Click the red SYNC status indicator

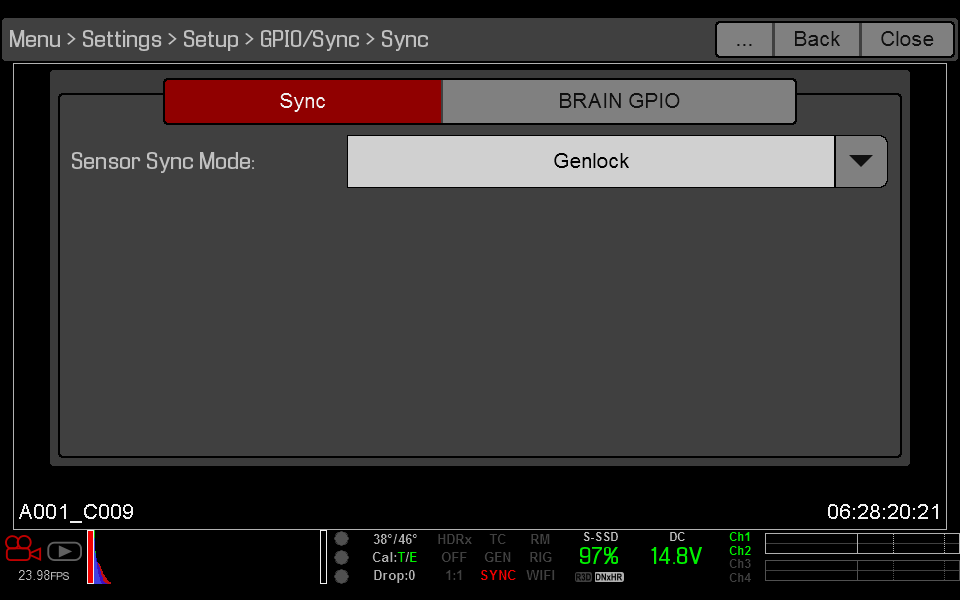tap(498, 576)
